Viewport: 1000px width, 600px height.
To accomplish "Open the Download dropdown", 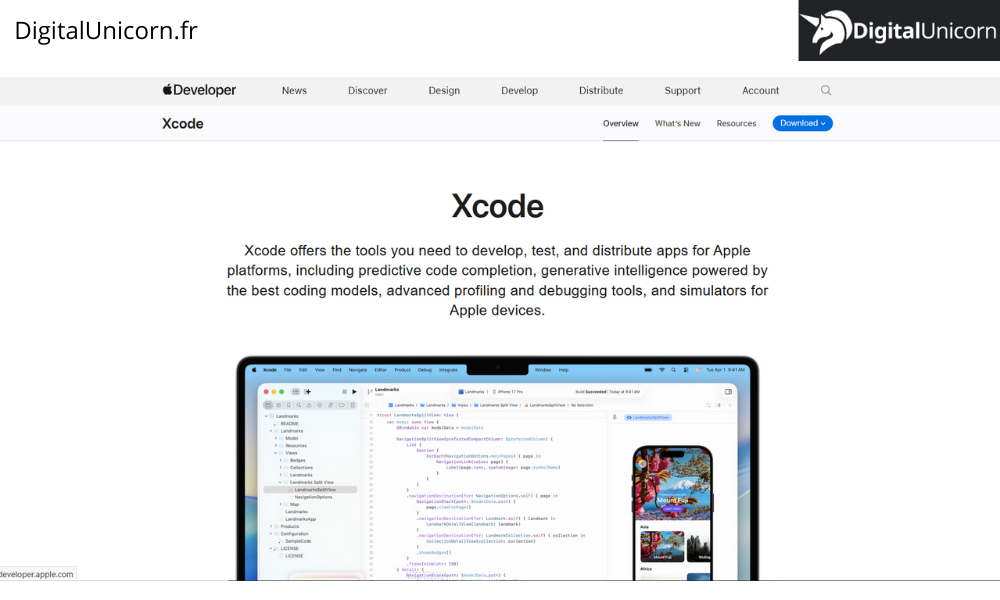I will coord(802,123).
